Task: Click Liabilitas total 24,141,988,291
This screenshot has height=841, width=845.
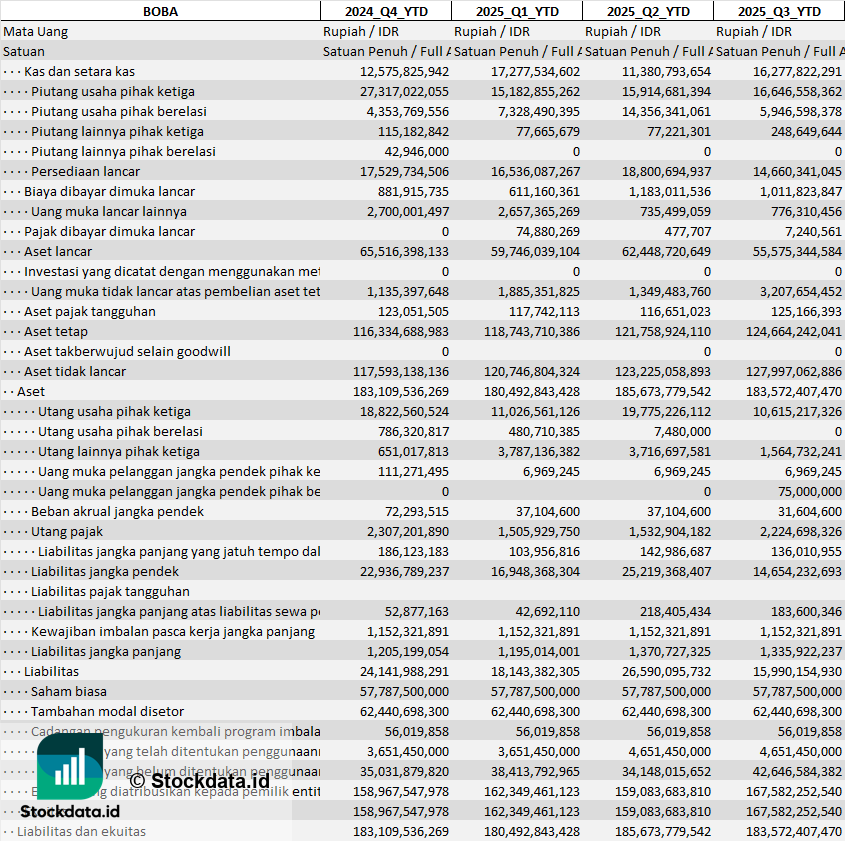Action: (x=404, y=670)
